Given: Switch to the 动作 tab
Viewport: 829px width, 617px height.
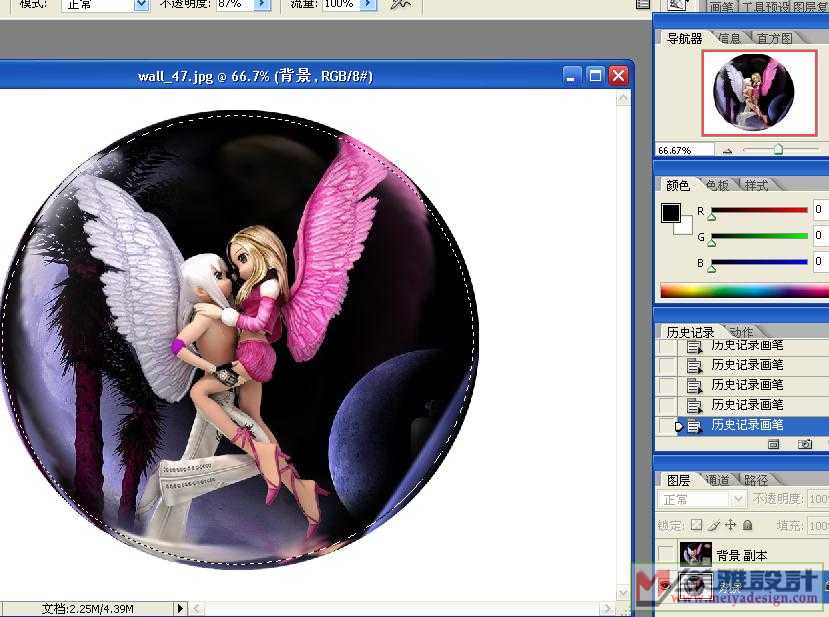Looking at the screenshot, I should [741, 332].
